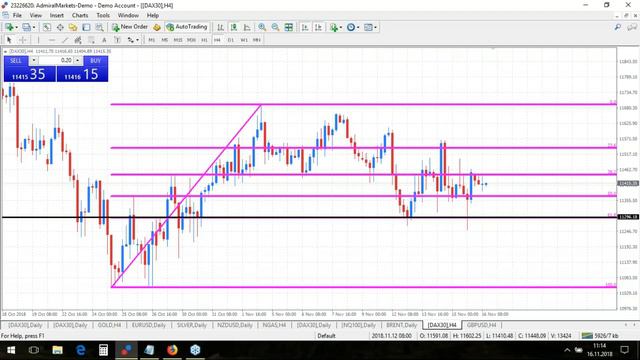Select the Text Label tool
640x360 pixels.
coord(117,40)
